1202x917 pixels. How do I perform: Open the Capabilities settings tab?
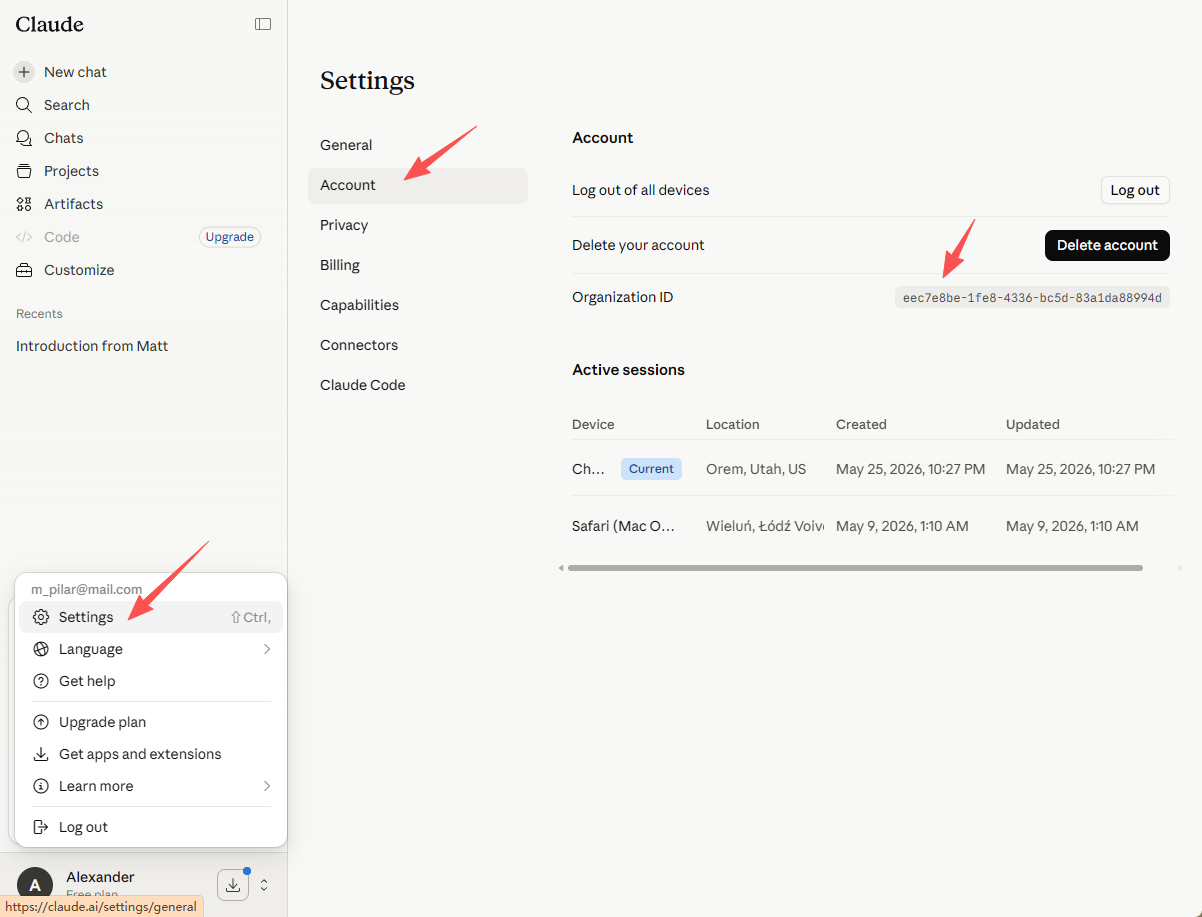[418, 305]
